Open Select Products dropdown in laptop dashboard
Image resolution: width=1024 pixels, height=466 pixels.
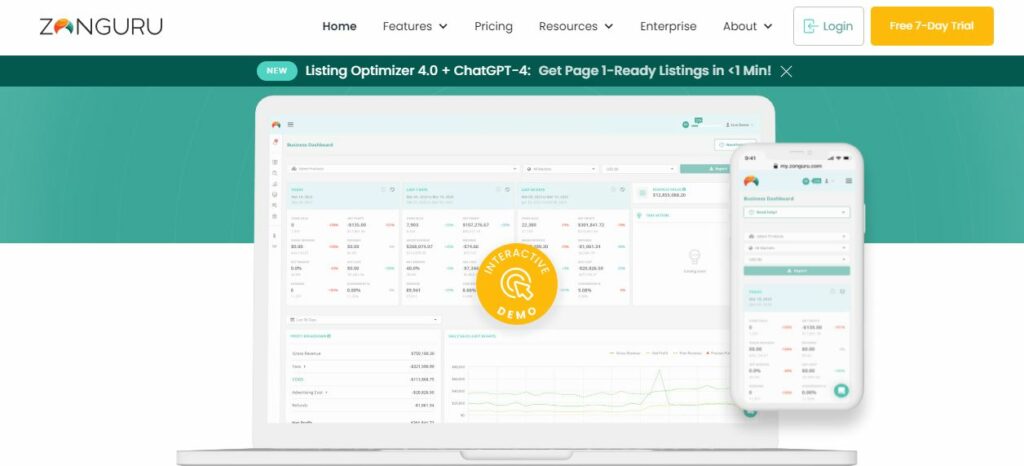[x=404, y=168]
